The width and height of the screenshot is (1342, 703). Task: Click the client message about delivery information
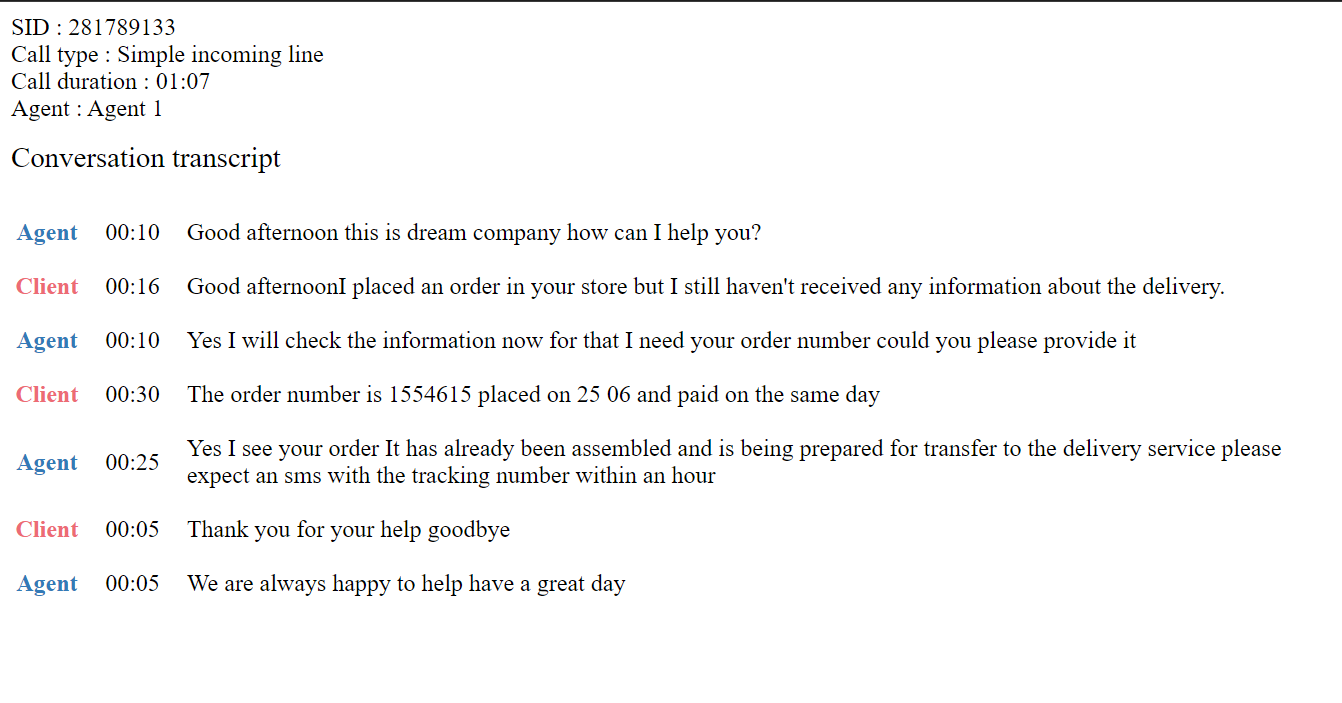click(706, 287)
